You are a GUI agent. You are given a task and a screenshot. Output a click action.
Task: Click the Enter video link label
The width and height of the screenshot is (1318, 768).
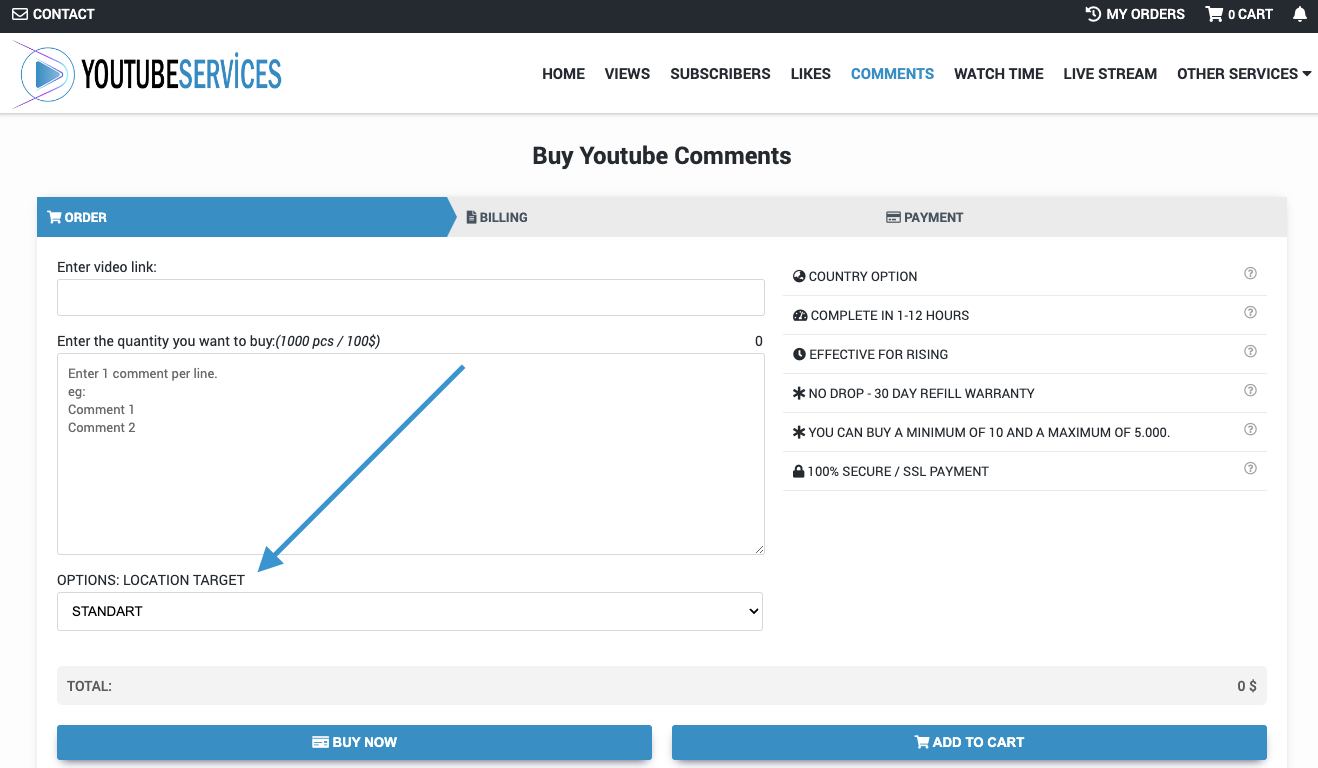coord(107,267)
